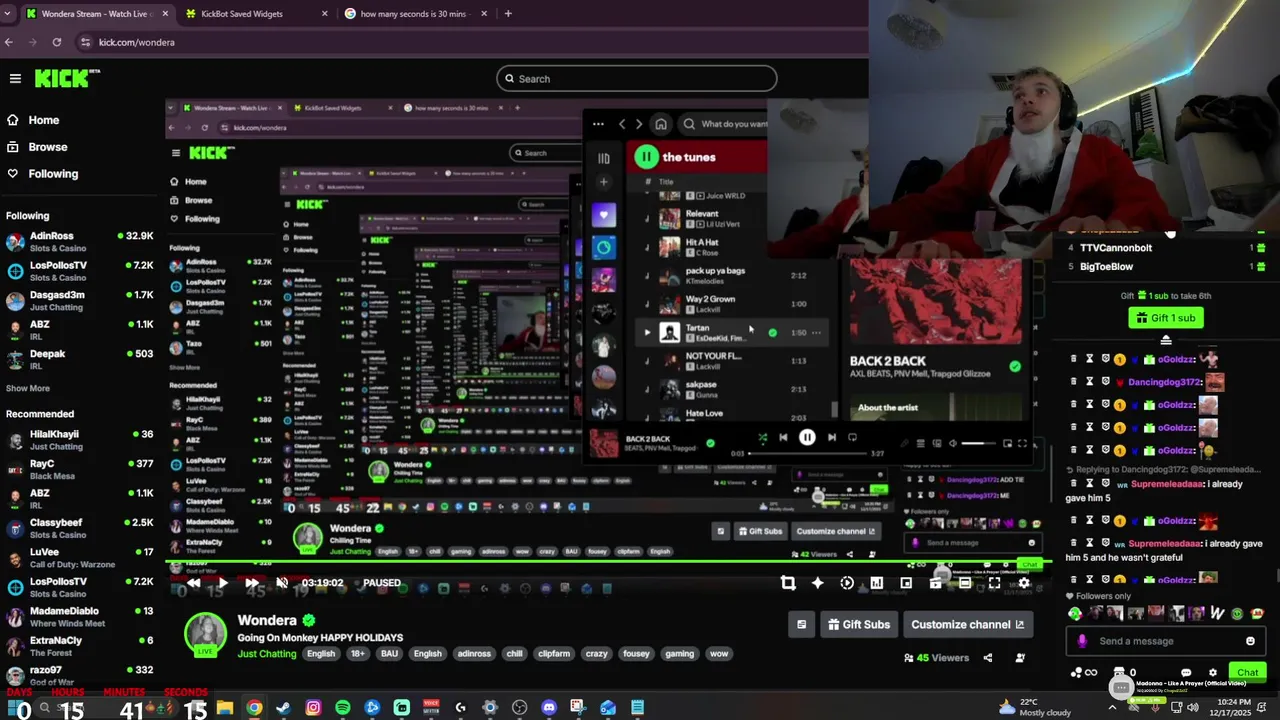Open Your Library icon in Spotify

point(603,158)
